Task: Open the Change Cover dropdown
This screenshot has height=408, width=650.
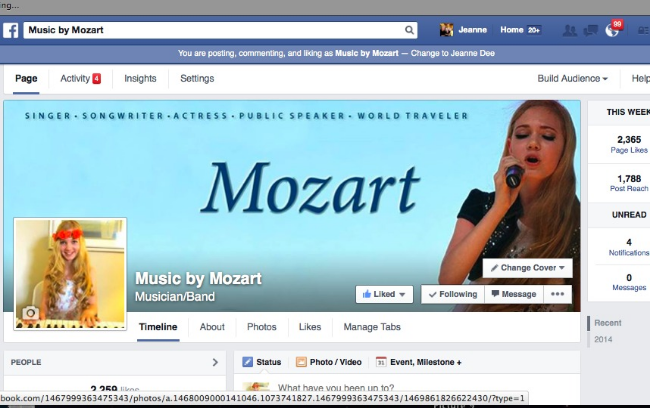Action: click(x=527, y=268)
